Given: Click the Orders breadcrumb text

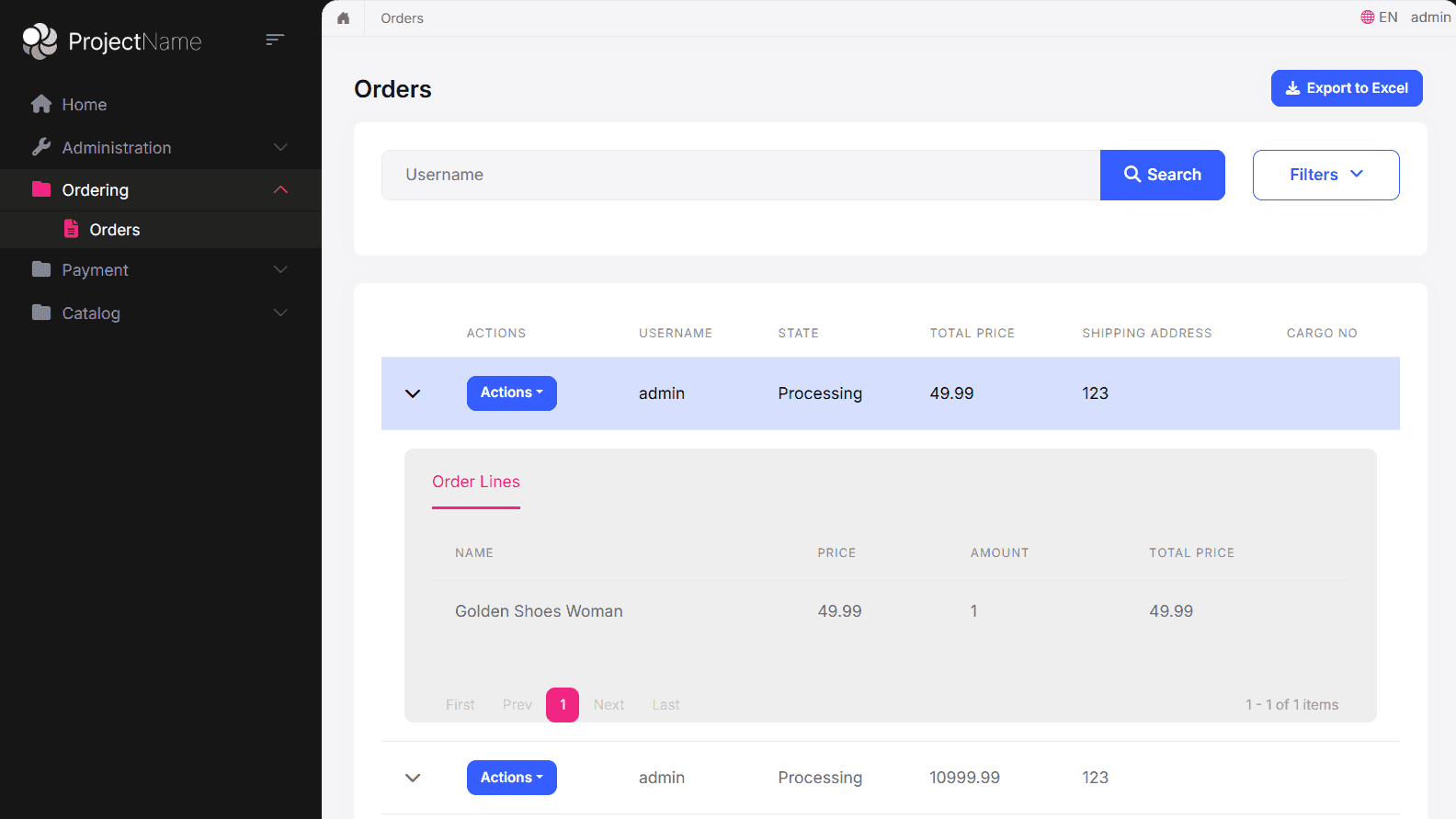Looking at the screenshot, I should tap(403, 18).
